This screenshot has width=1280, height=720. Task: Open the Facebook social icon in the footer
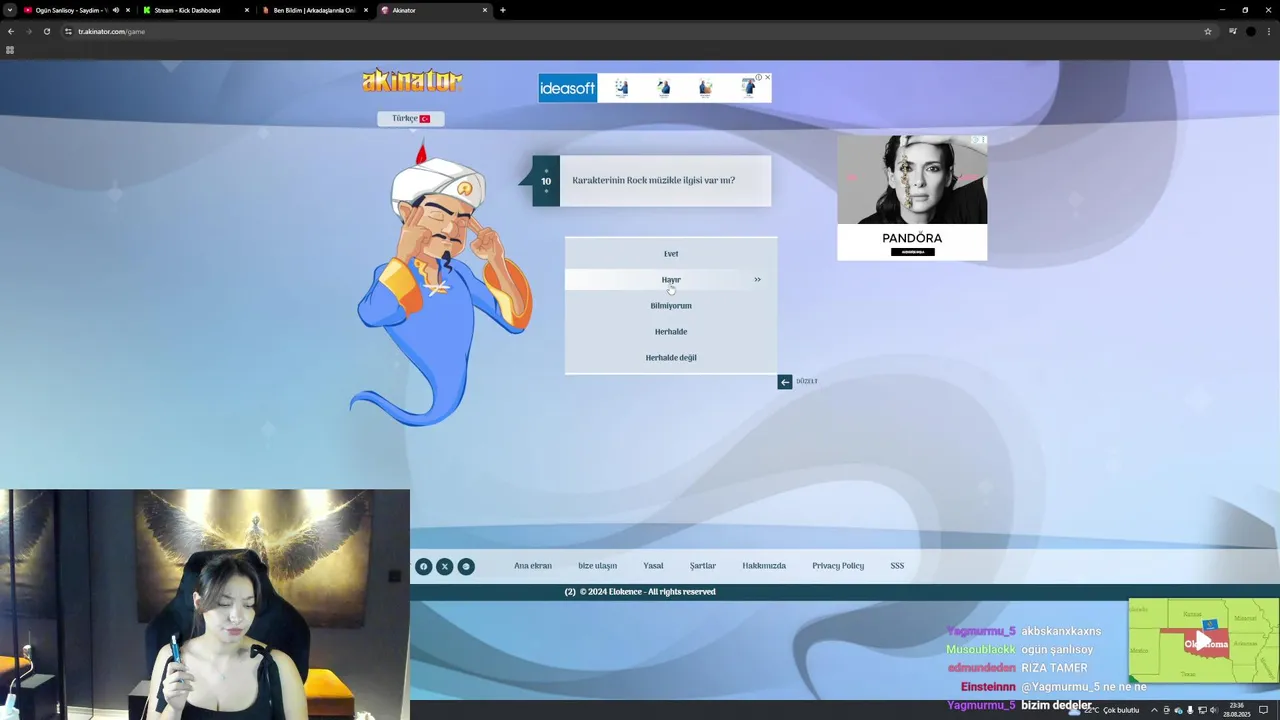[423, 566]
